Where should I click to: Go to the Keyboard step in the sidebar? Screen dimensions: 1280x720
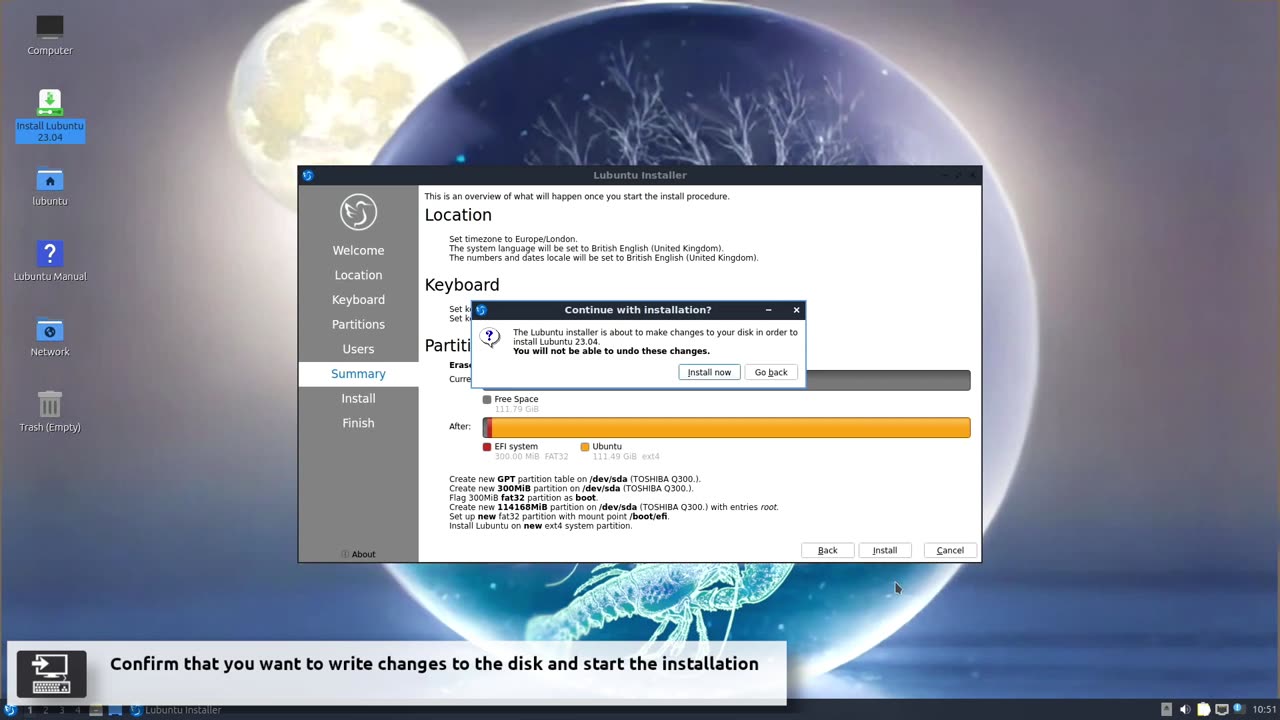click(x=358, y=300)
